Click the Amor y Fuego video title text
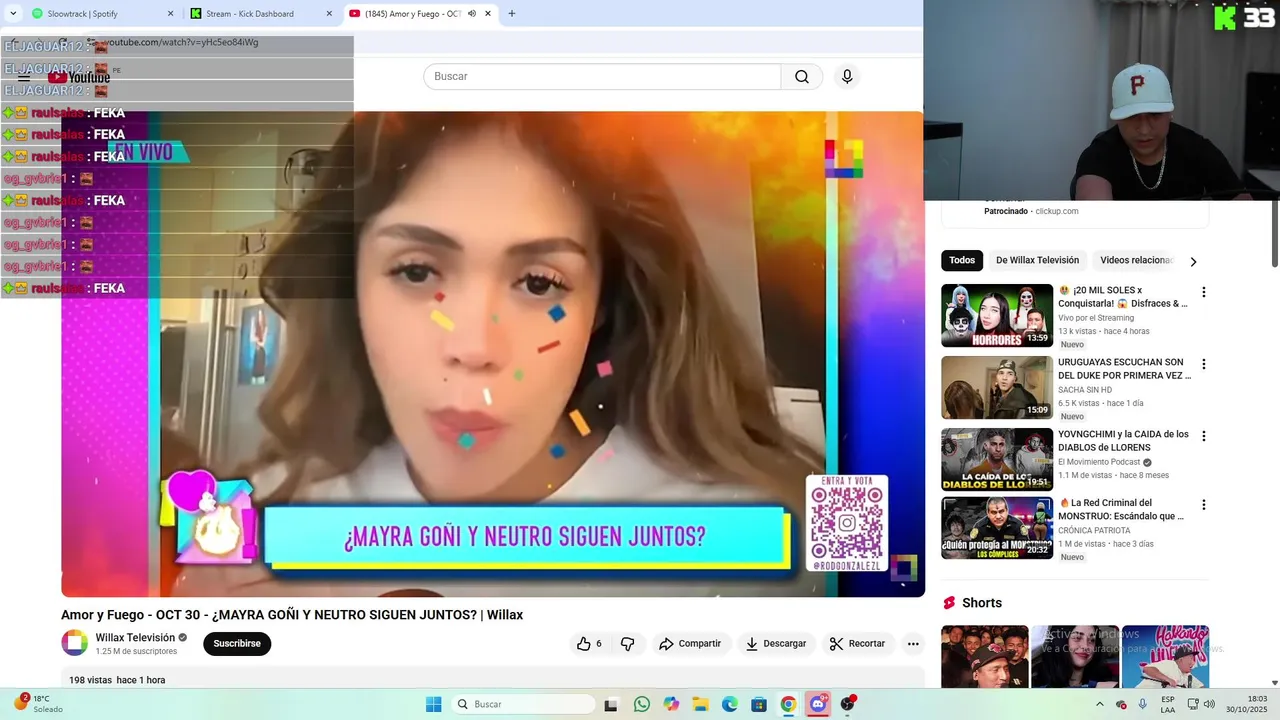This screenshot has width=1280, height=720. click(x=292, y=615)
